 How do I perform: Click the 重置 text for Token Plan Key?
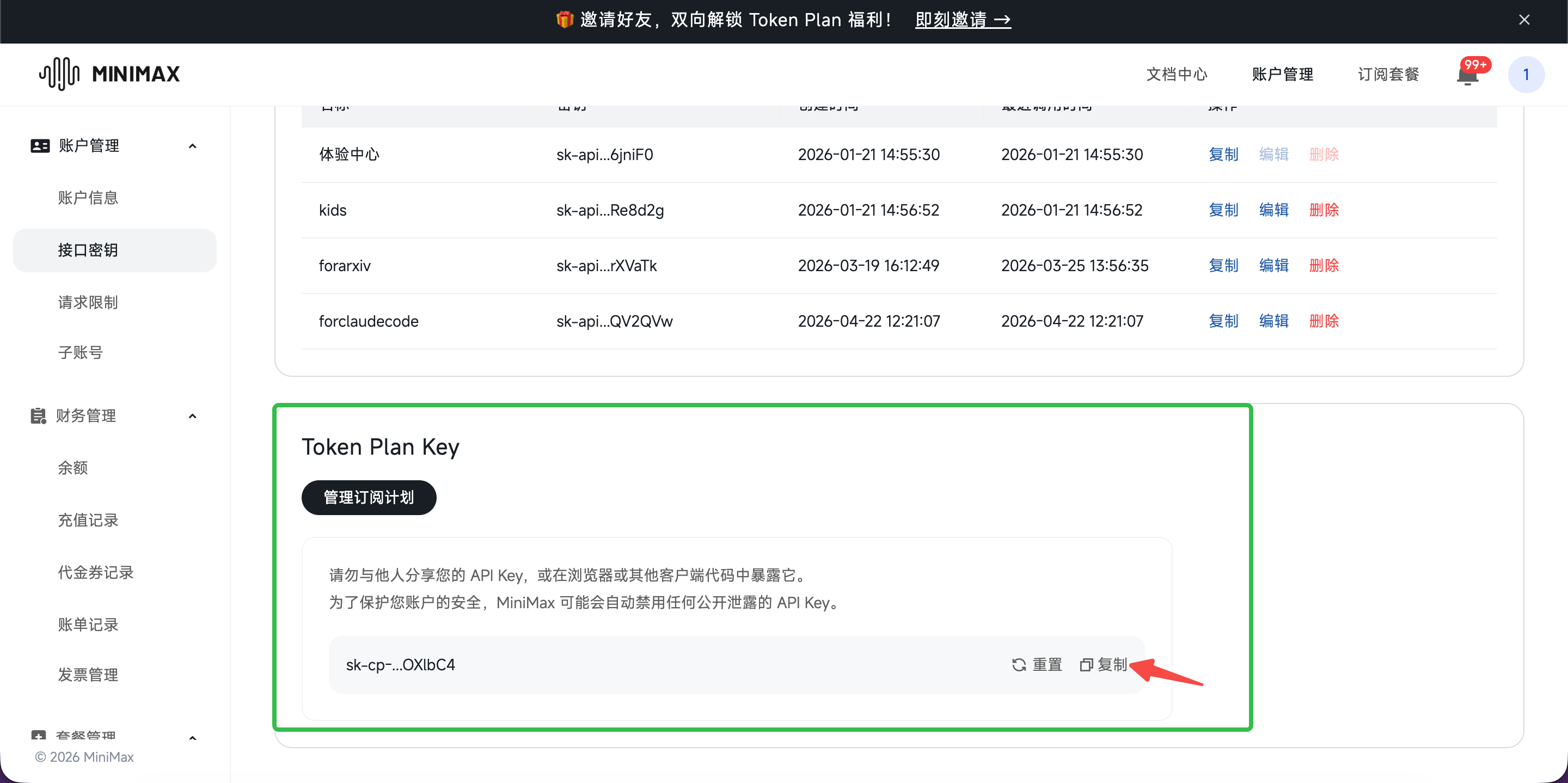(1048, 665)
